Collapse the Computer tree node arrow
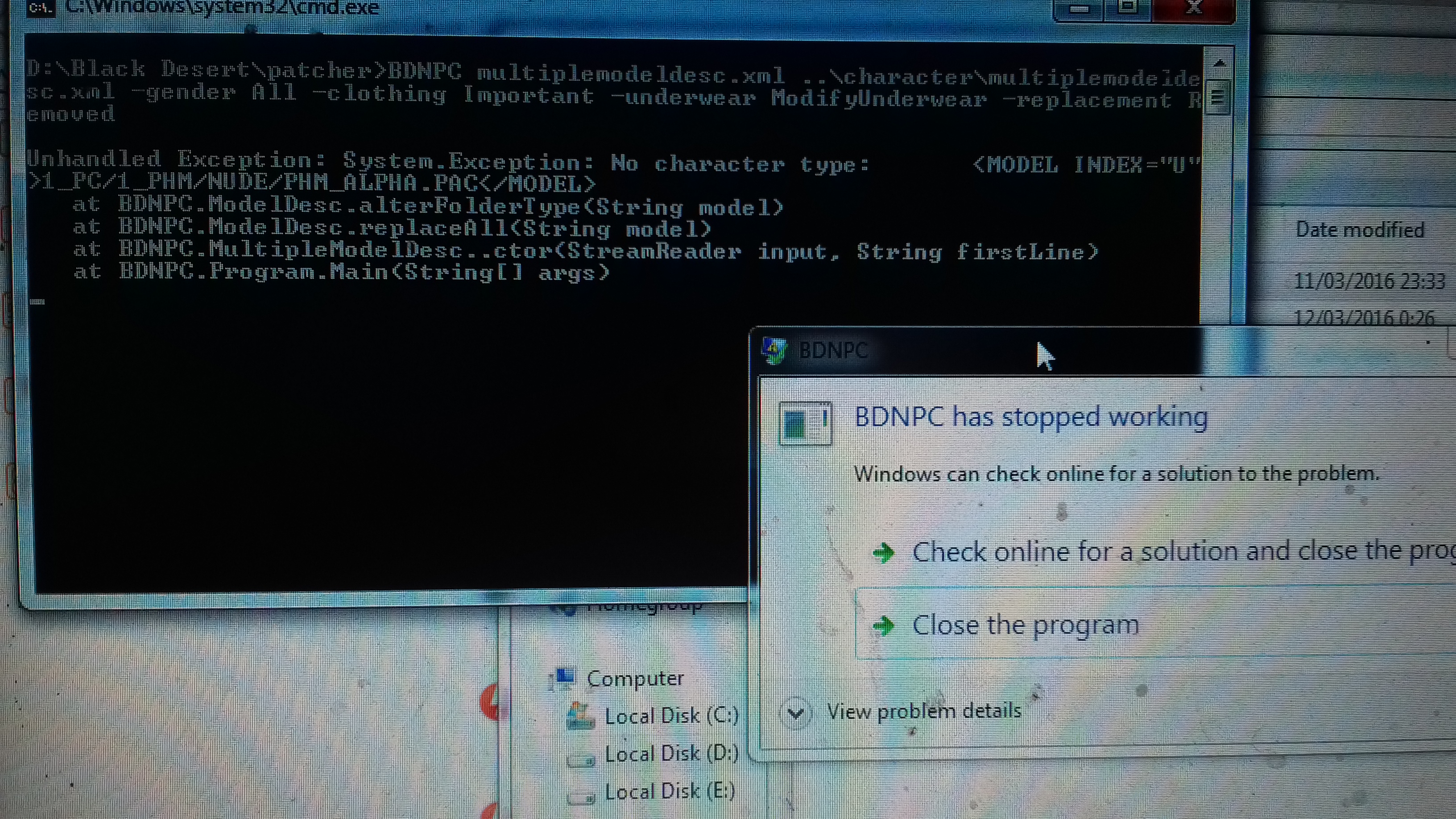The height and width of the screenshot is (819, 1456). tap(550, 681)
